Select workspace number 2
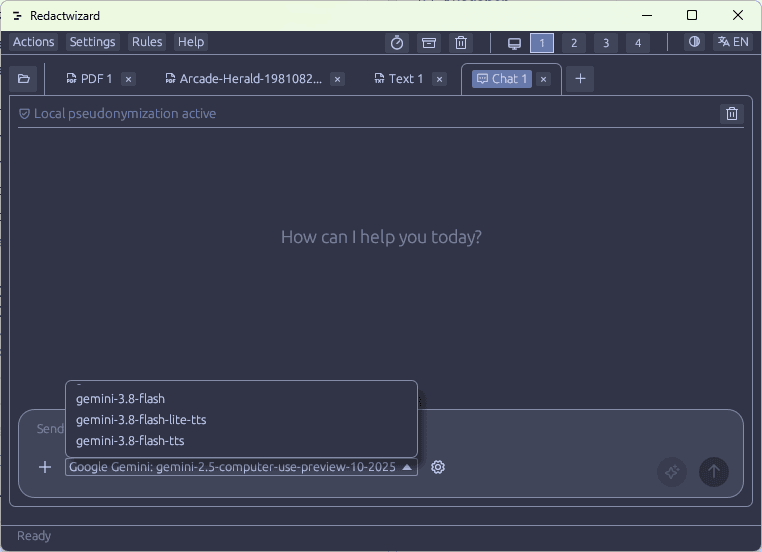The image size is (762, 552). (574, 43)
